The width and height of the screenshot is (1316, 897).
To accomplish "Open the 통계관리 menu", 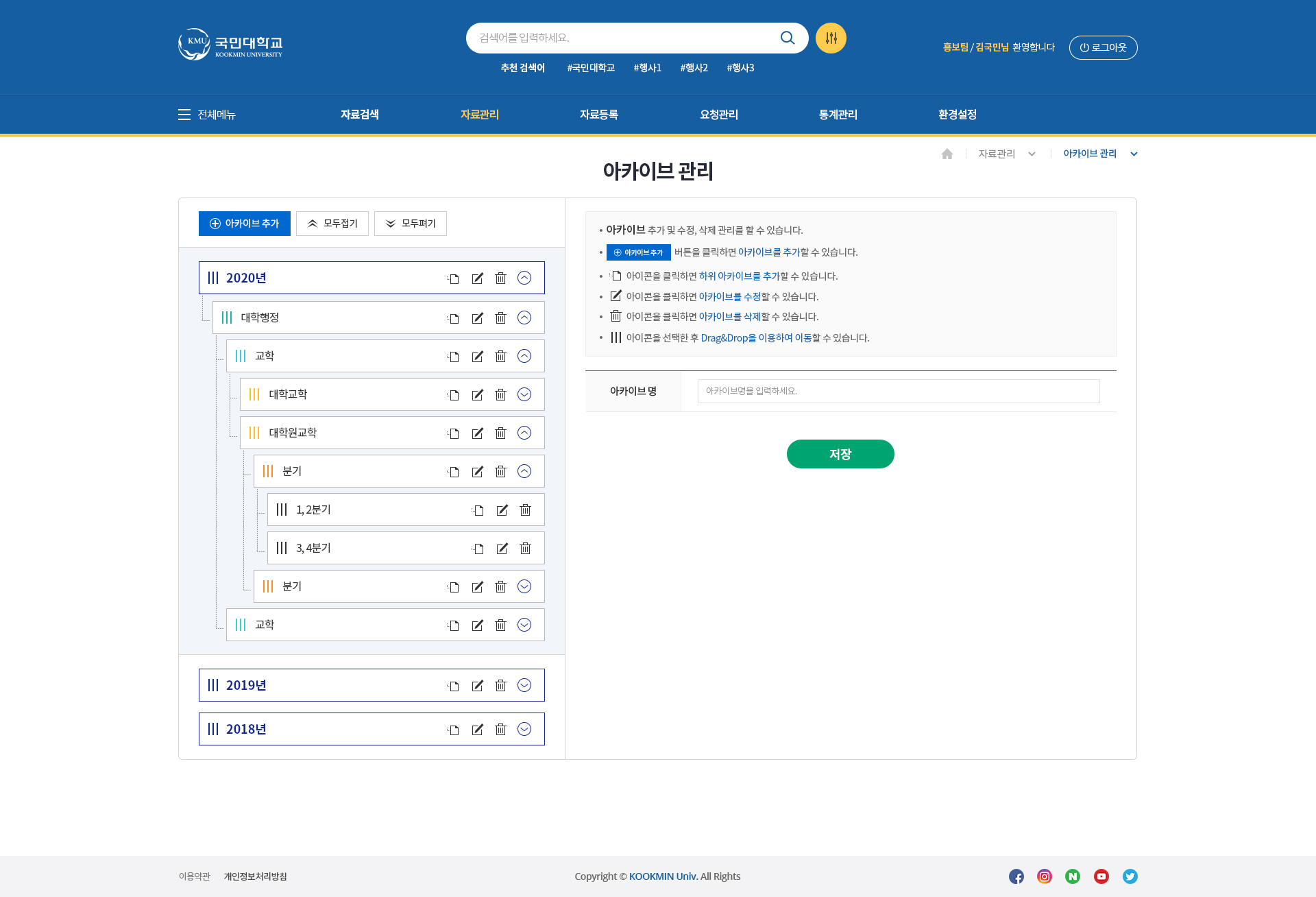I will (x=836, y=115).
